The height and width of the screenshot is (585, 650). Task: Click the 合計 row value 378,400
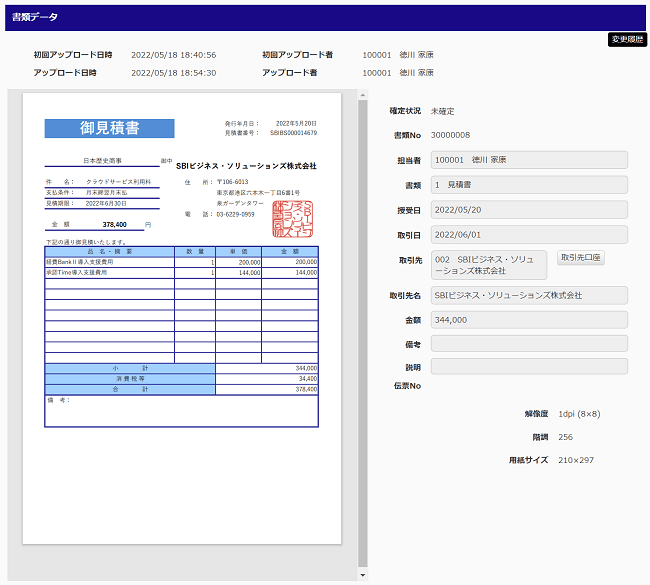tap(306, 389)
